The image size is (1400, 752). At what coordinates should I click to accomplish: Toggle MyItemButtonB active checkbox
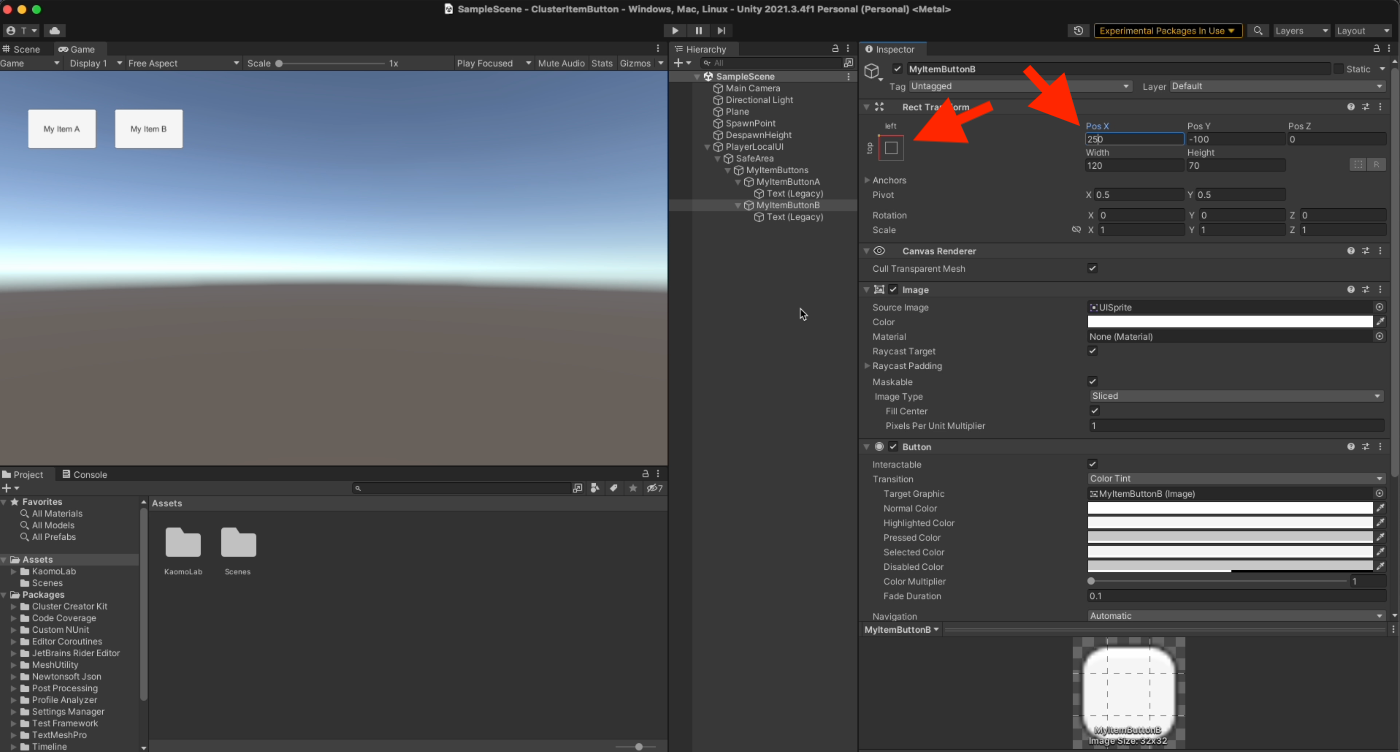897,69
